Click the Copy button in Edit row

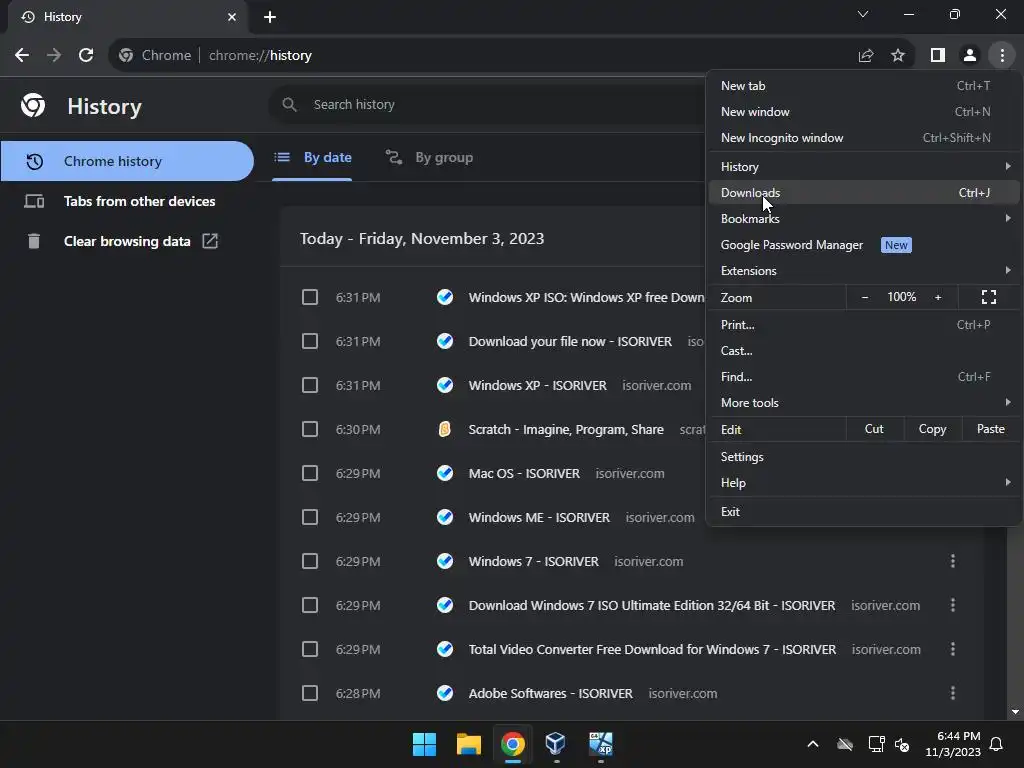point(933,429)
